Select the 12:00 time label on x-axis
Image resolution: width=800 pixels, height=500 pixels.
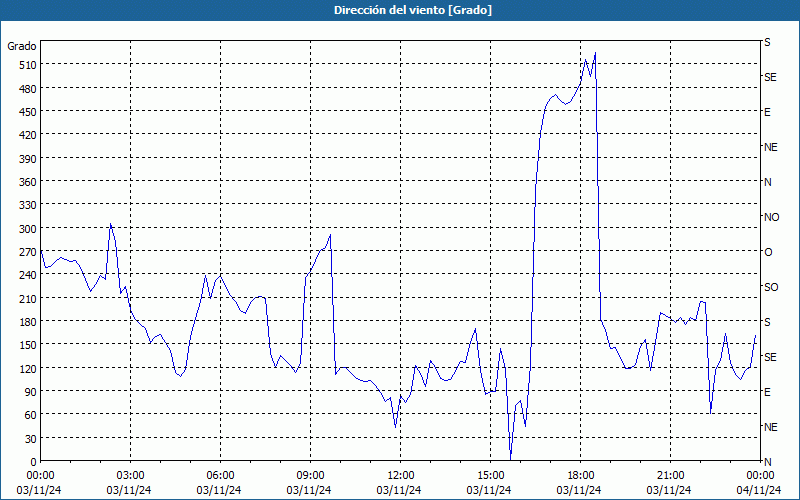point(401,476)
